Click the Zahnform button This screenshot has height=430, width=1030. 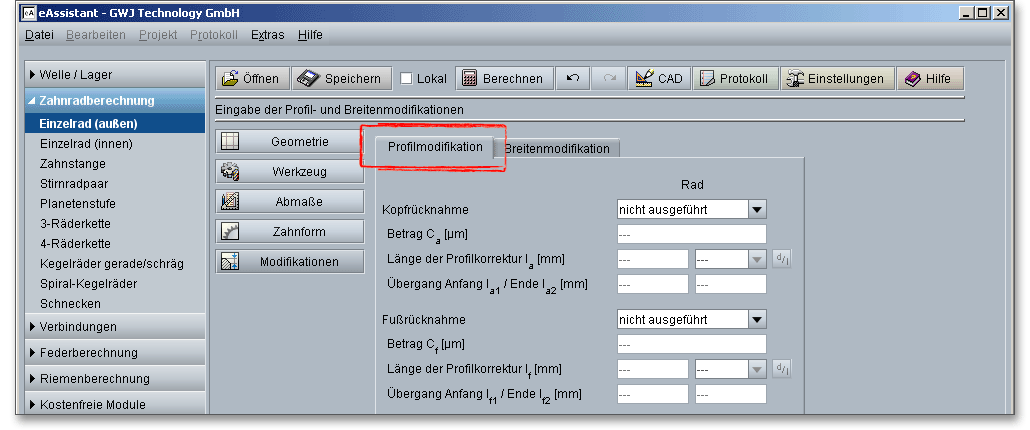coord(289,232)
